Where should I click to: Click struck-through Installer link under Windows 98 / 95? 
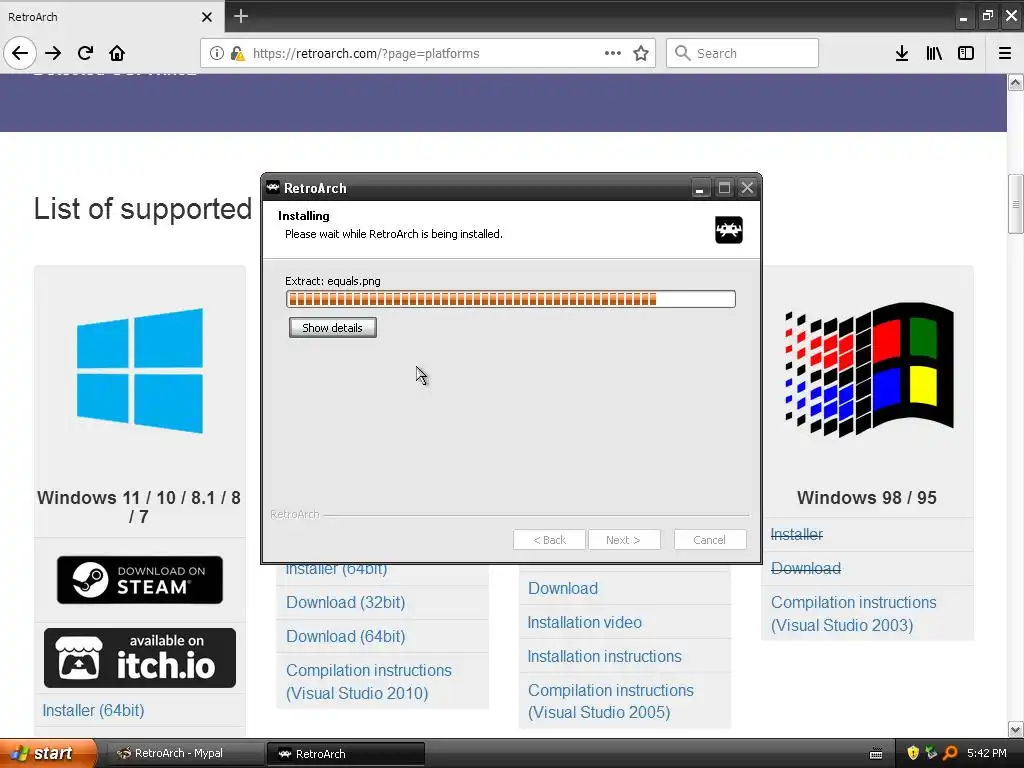pyautogui.click(x=797, y=534)
